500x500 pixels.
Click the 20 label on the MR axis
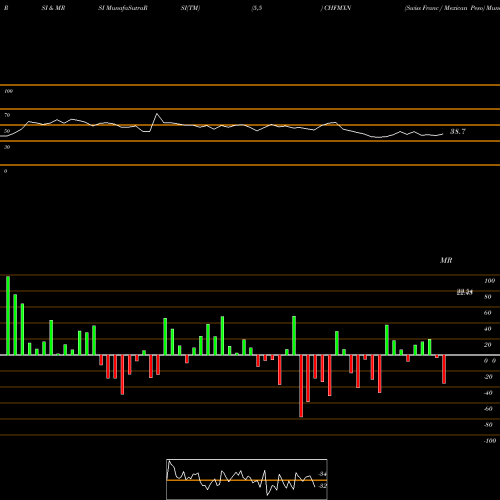[488, 345]
